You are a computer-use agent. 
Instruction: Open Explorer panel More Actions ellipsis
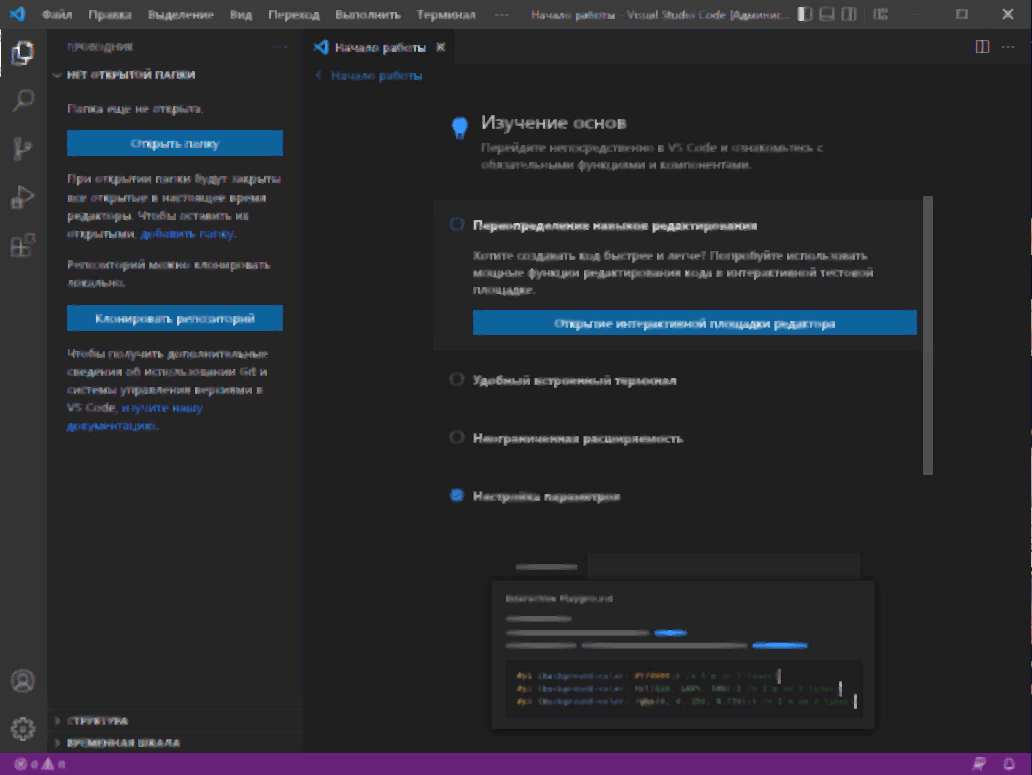click(280, 47)
